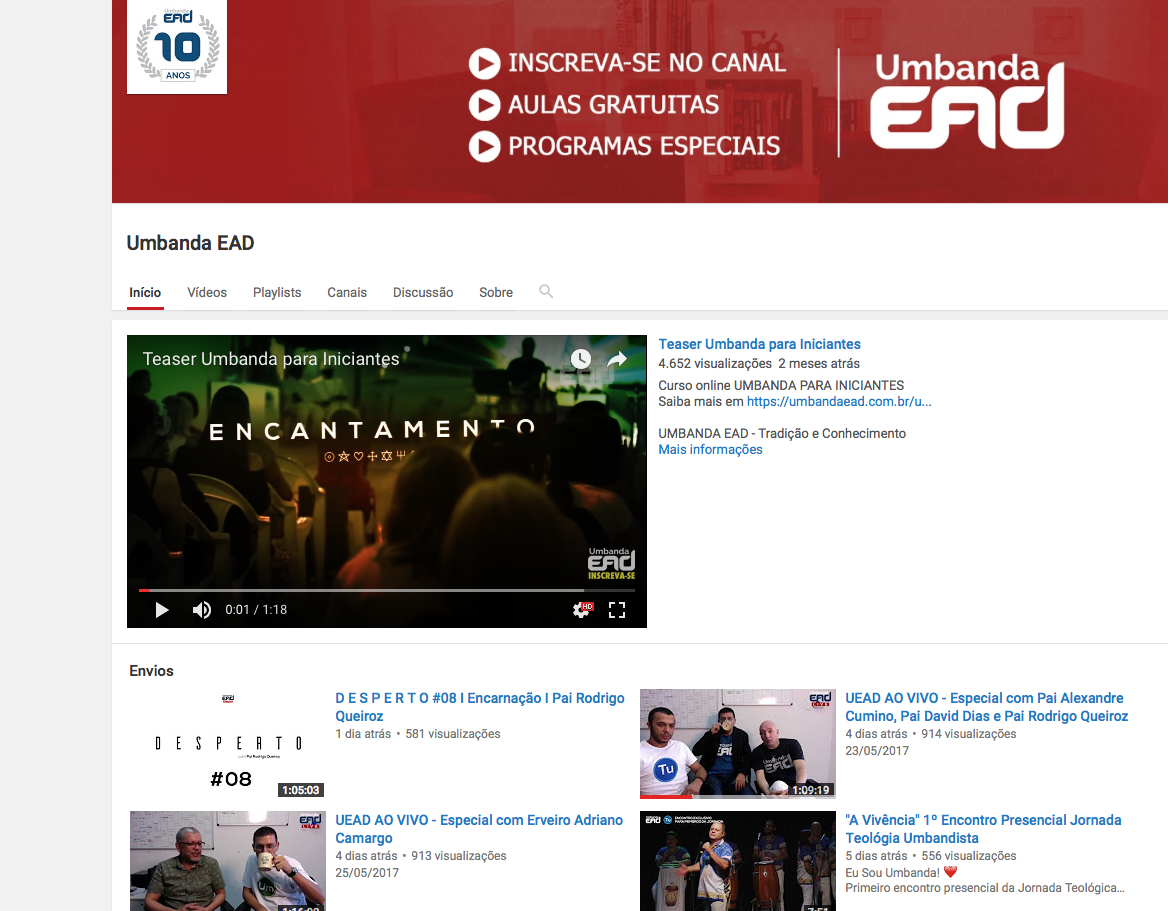The width and height of the screenshot is (1168, 911).
Task: Open the "A Vivência" drummers video thumbnail
Action: [x=737, y=861]
